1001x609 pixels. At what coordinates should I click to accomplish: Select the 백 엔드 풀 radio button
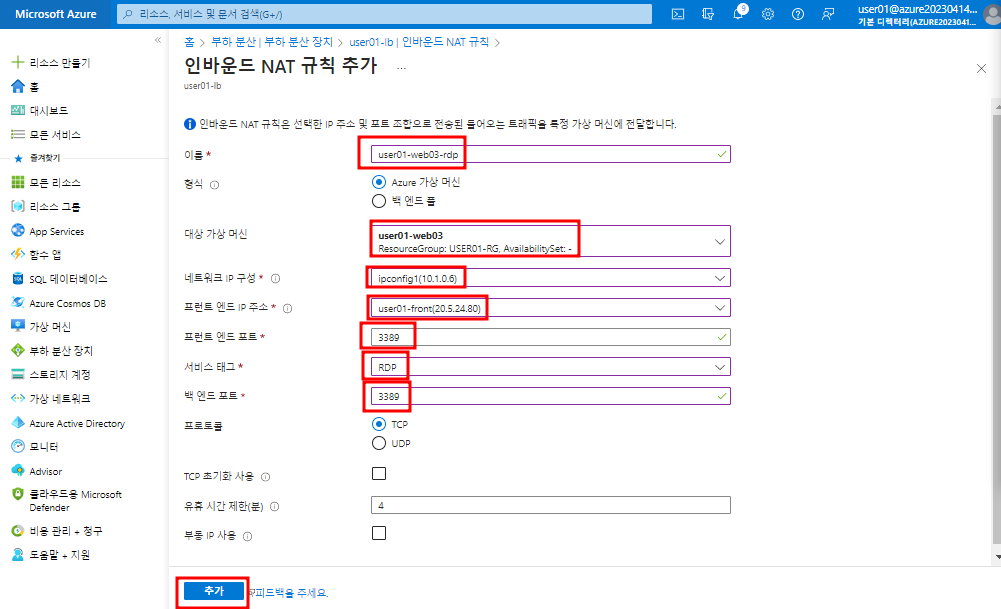[x=379, y=201]
